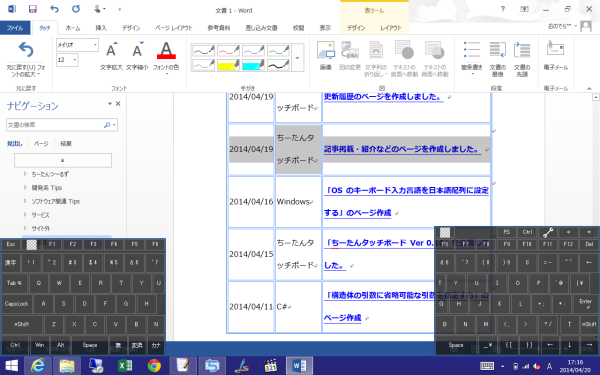Open the ページ tab in navigation pane

pos(41,143)
